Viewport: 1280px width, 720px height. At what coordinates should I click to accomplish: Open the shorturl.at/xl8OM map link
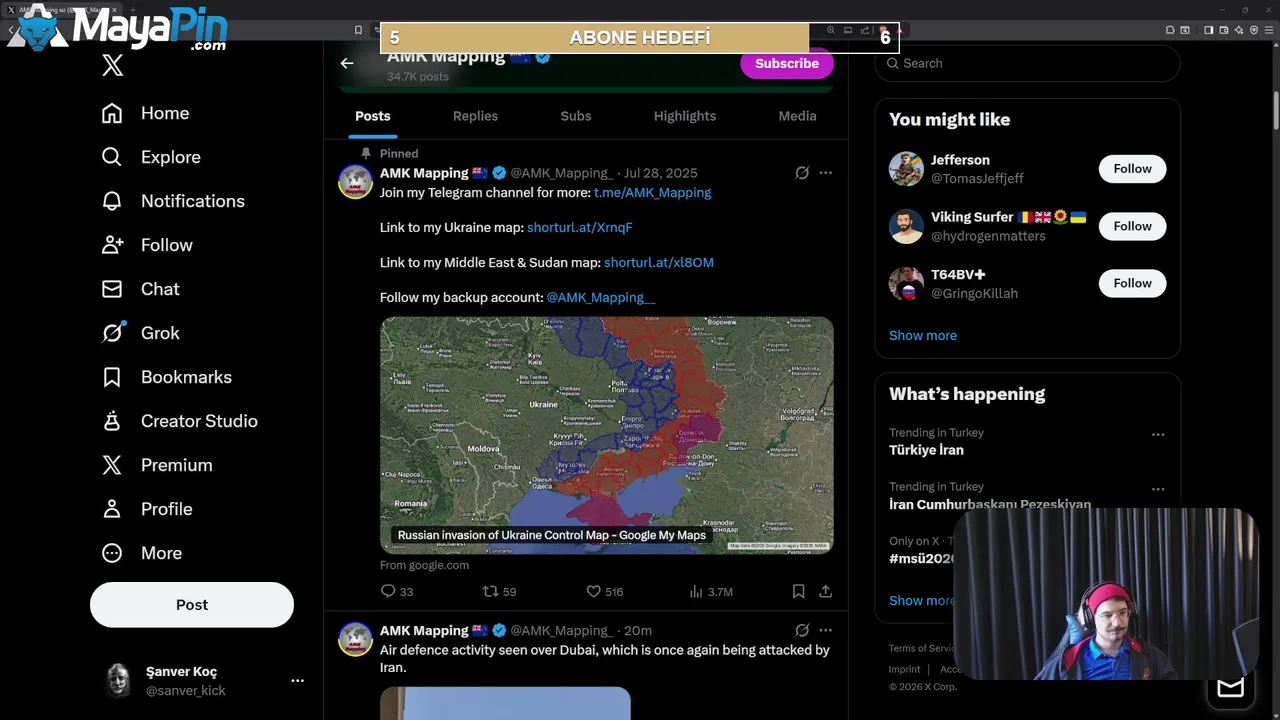[x=659, y=263]
